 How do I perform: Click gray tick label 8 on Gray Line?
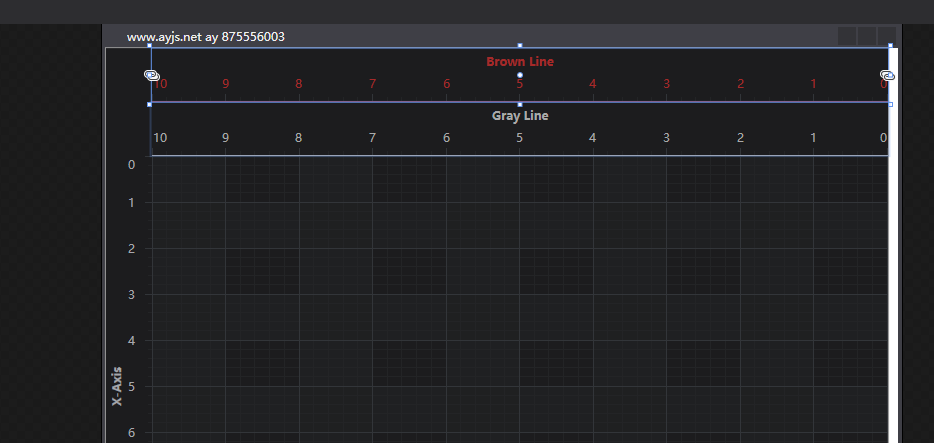(298, 138)
